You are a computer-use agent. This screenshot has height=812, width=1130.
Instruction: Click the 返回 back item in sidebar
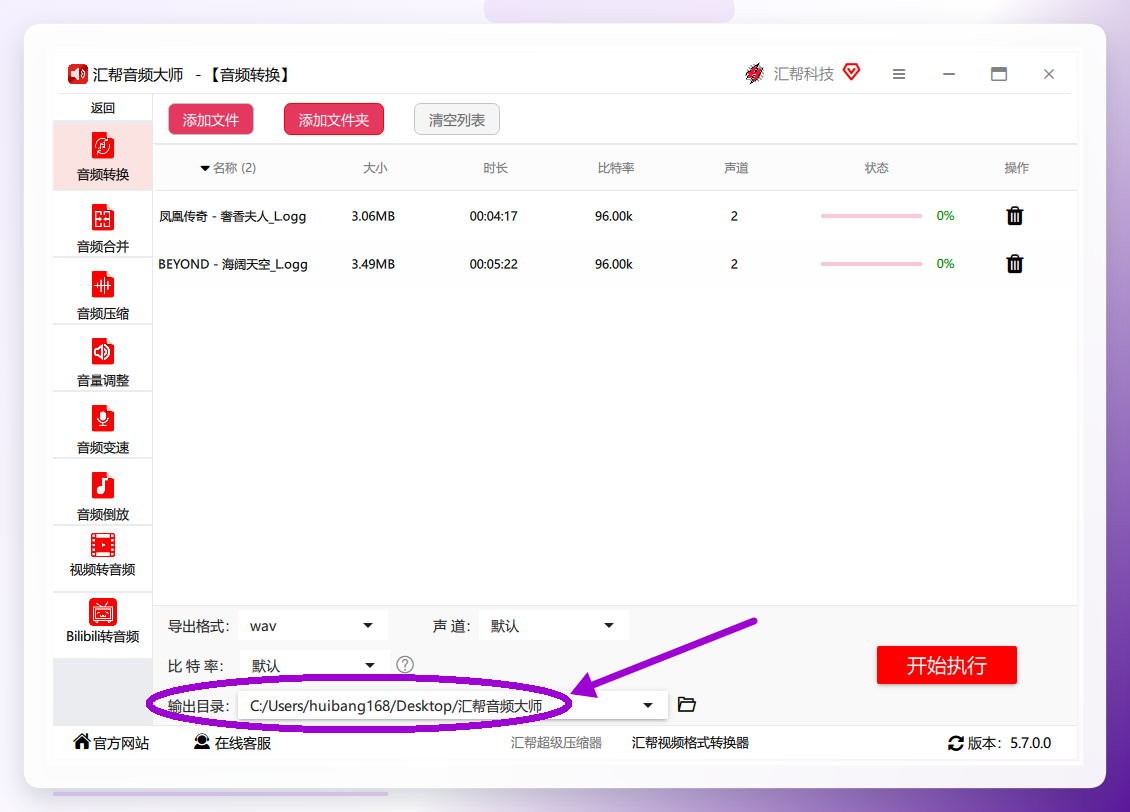[x=102, y=108]
